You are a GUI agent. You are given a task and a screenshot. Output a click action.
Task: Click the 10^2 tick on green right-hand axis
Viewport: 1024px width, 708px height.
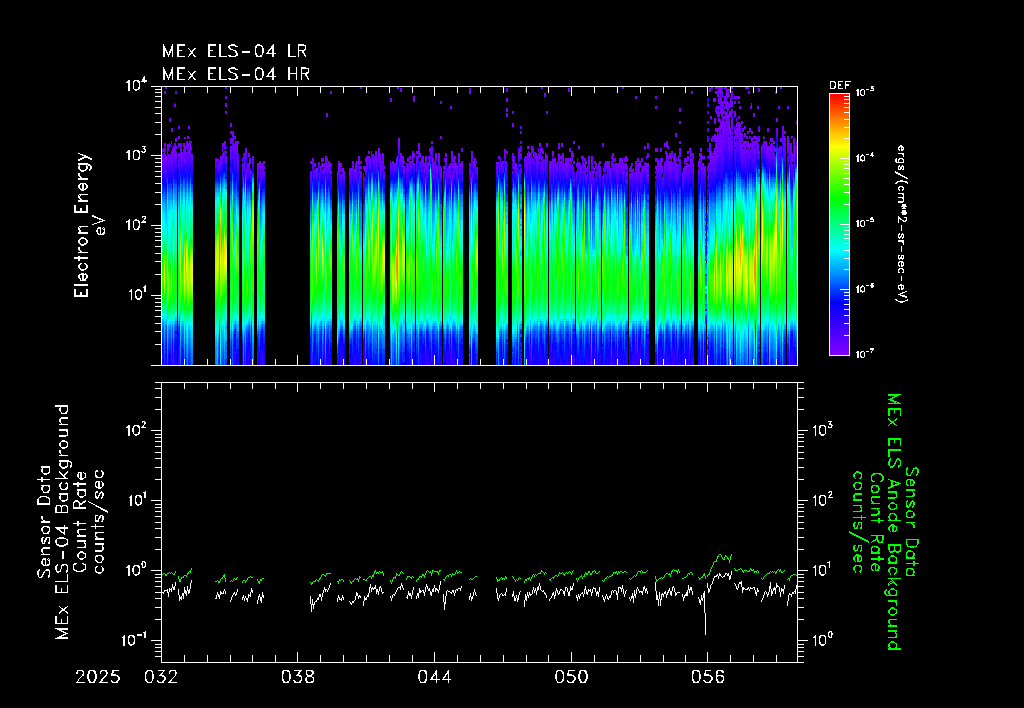tap(823, 500)
